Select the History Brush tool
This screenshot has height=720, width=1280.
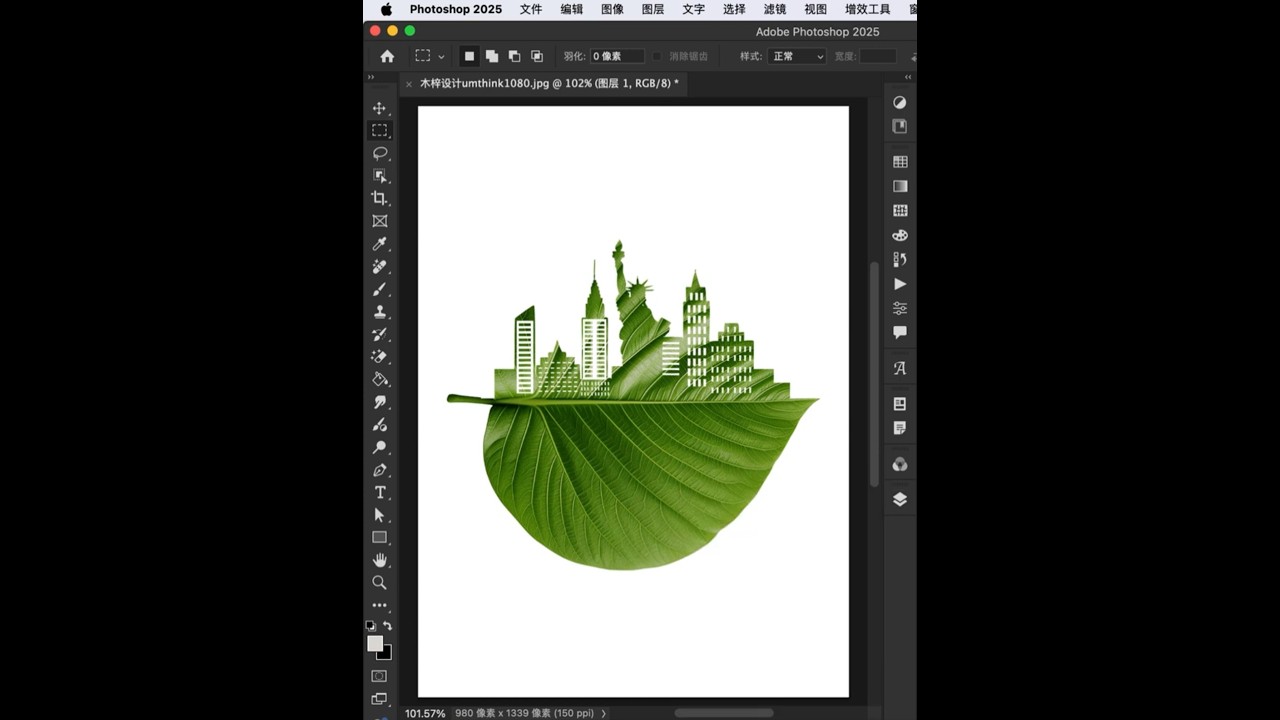pos(379,334)
